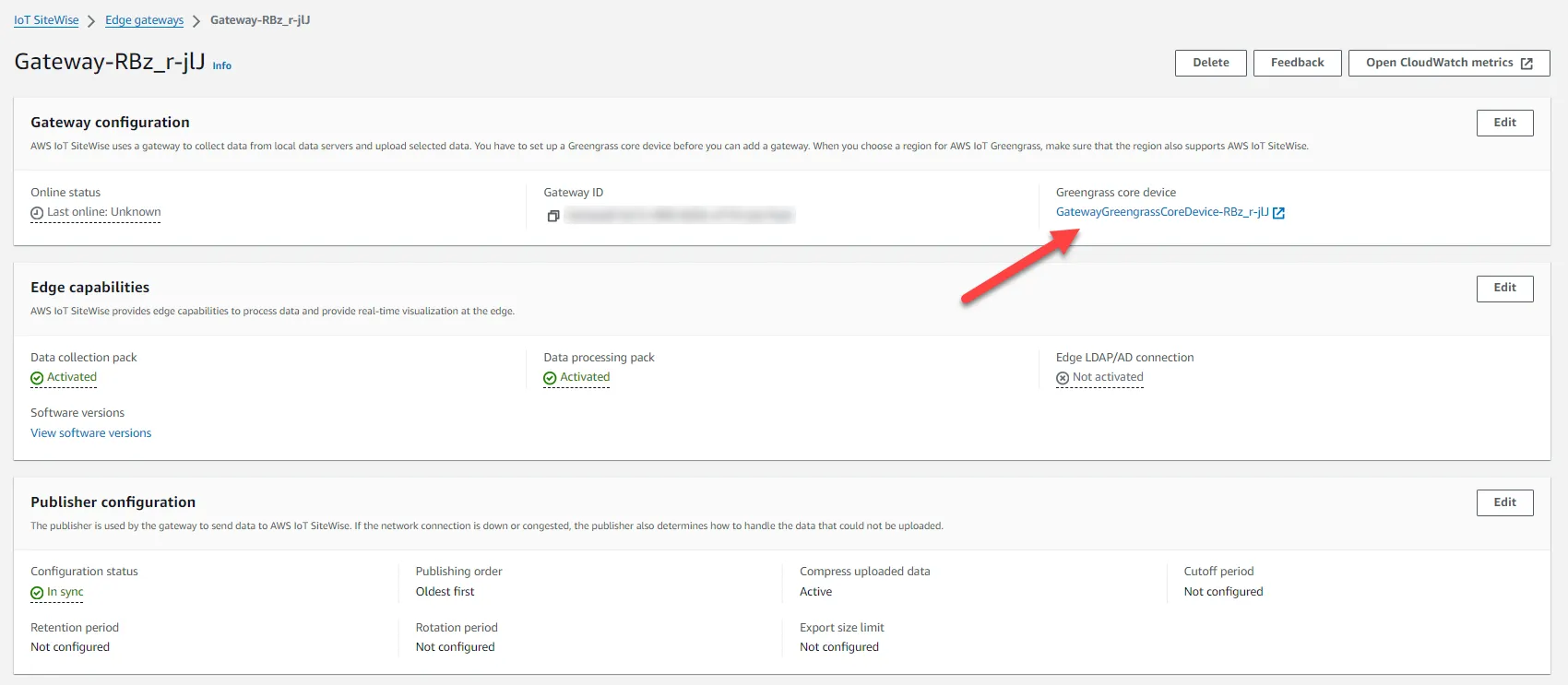
Task: Click the Gateway ID label
Action: [x=573, y=193]
